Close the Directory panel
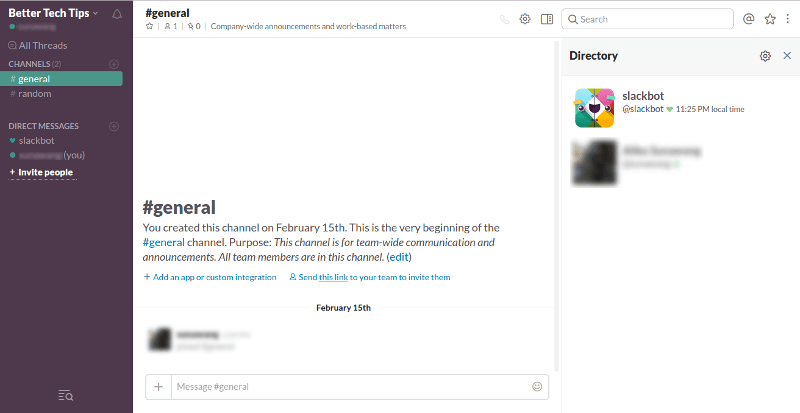Screen dimensions: 800x413 [x=787, y=56]
